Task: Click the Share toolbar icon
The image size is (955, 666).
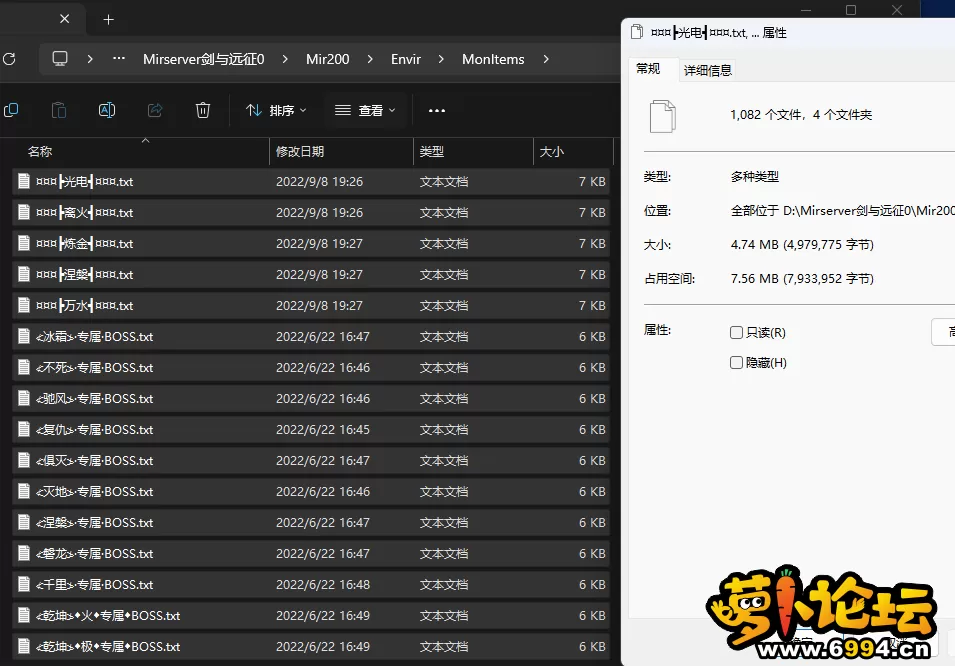Action: click(155, 110)
